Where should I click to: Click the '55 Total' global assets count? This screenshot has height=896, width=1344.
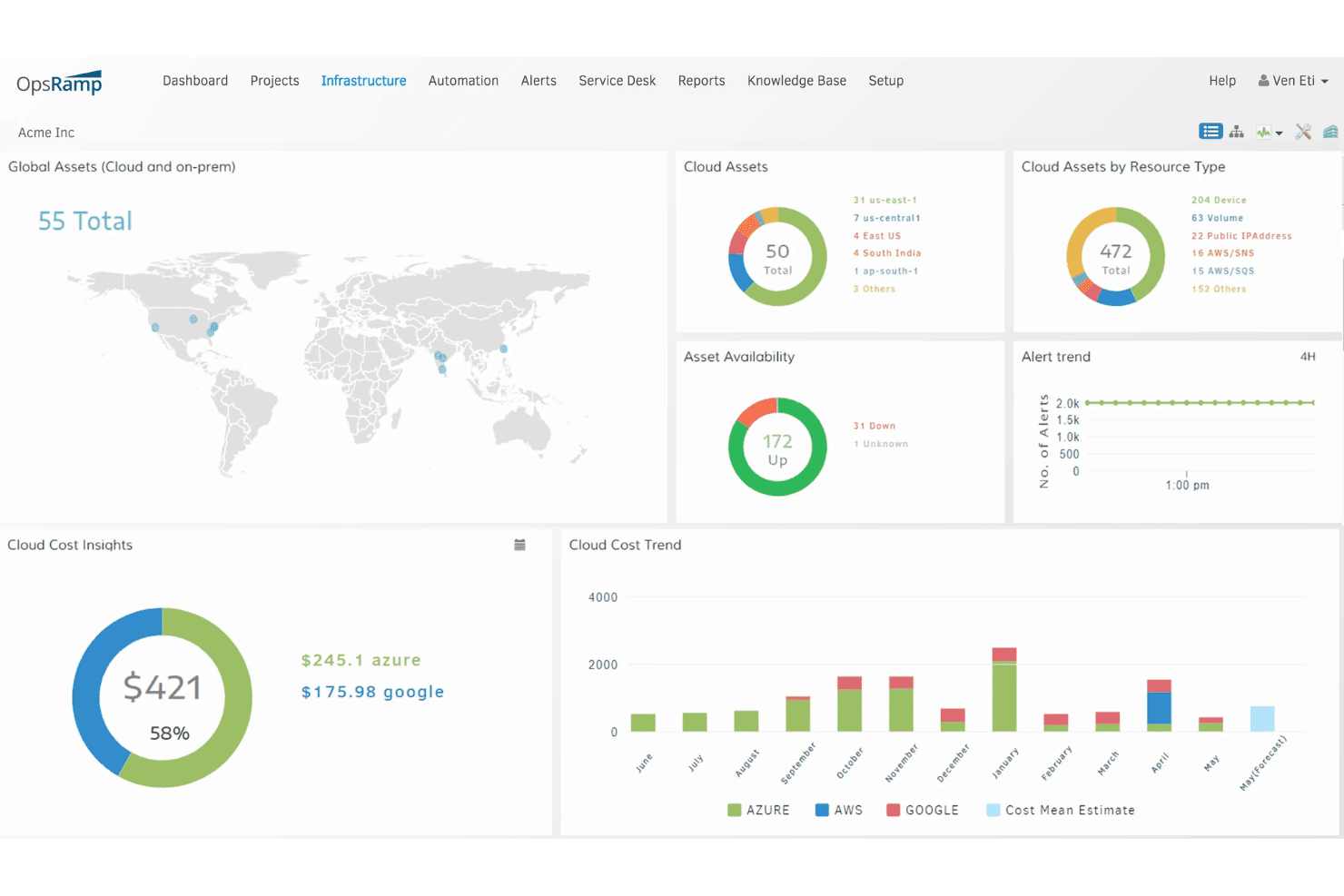click(x=85, y=221)
